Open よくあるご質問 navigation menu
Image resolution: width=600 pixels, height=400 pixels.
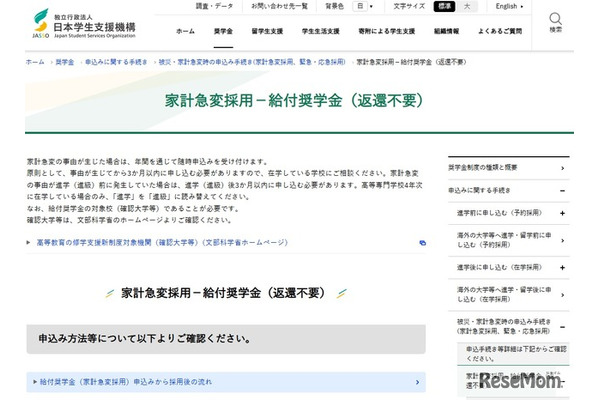[500, 31]
